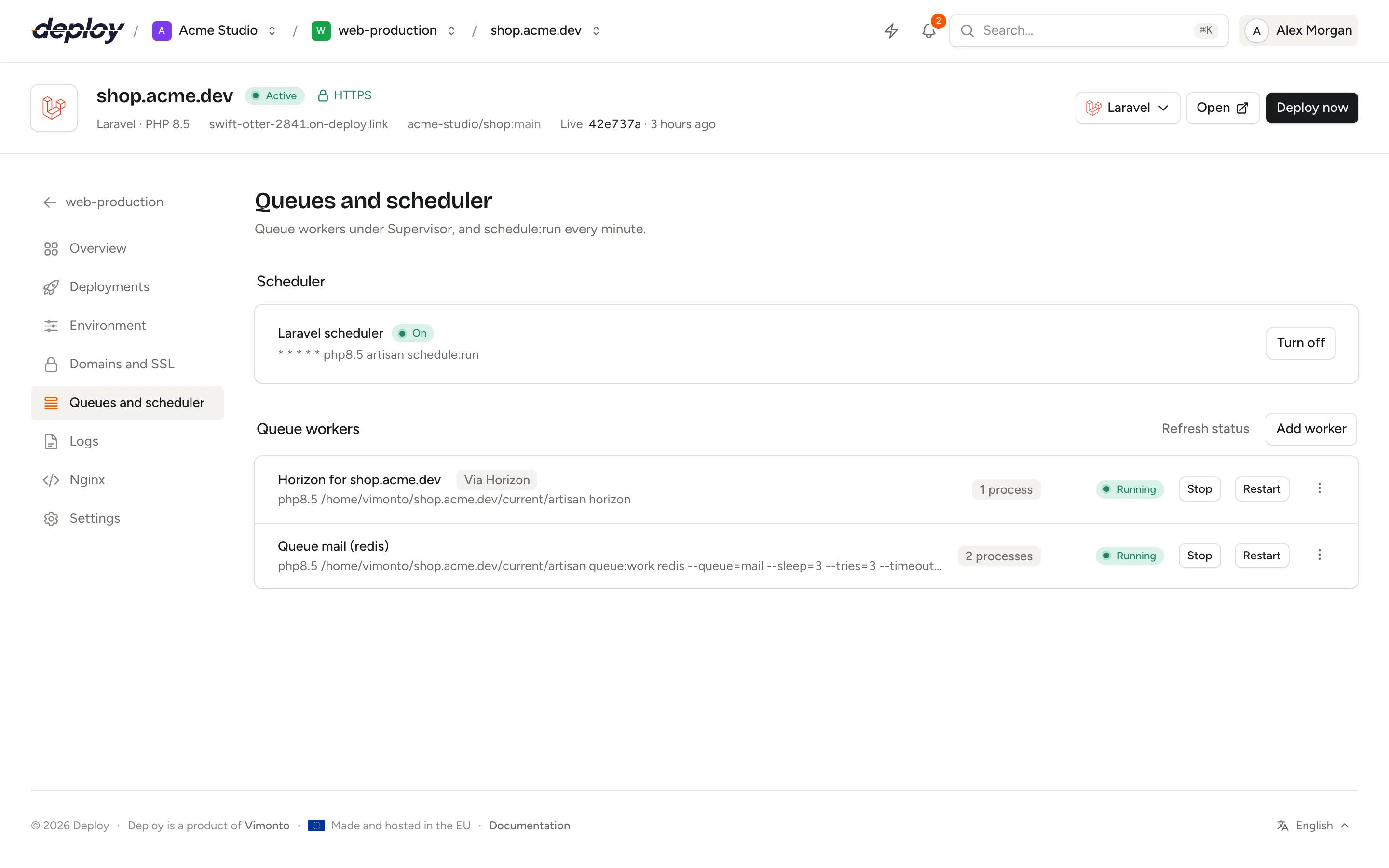Click commit hash 42e737a
Screen dimensions: 1389x868
(x=614, y=124)
